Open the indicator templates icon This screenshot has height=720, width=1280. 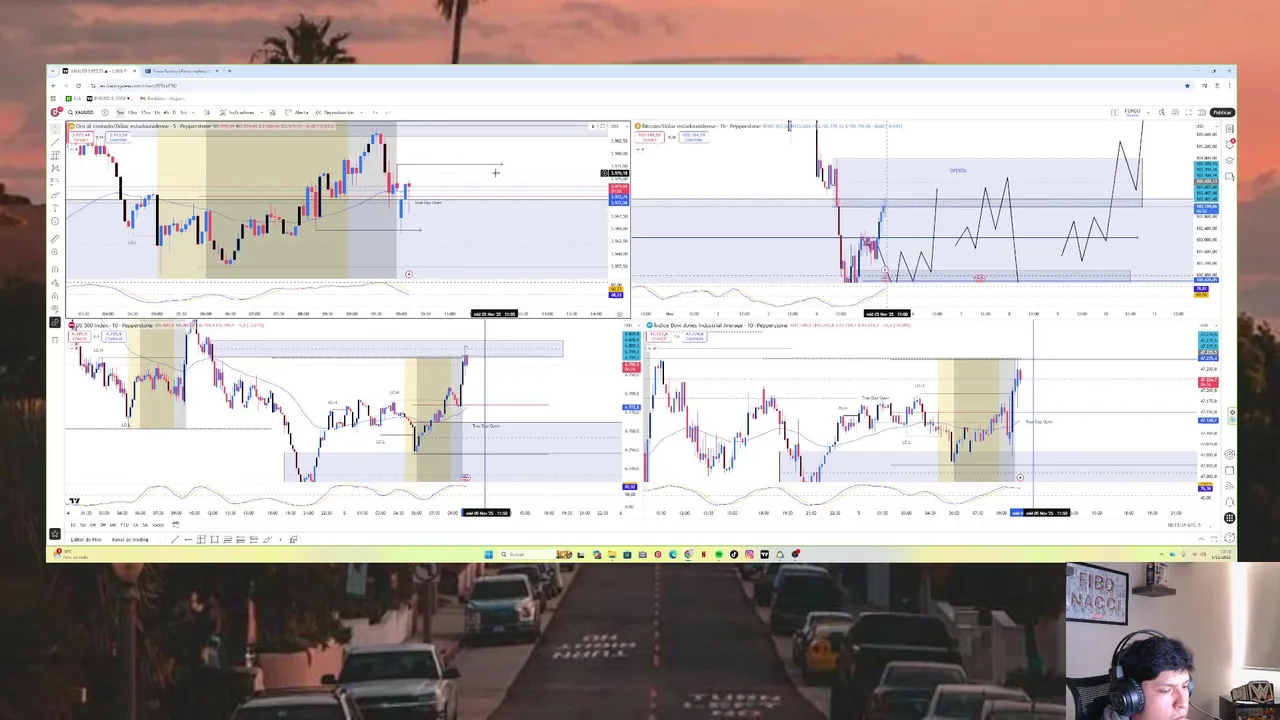tap(273, 112)
